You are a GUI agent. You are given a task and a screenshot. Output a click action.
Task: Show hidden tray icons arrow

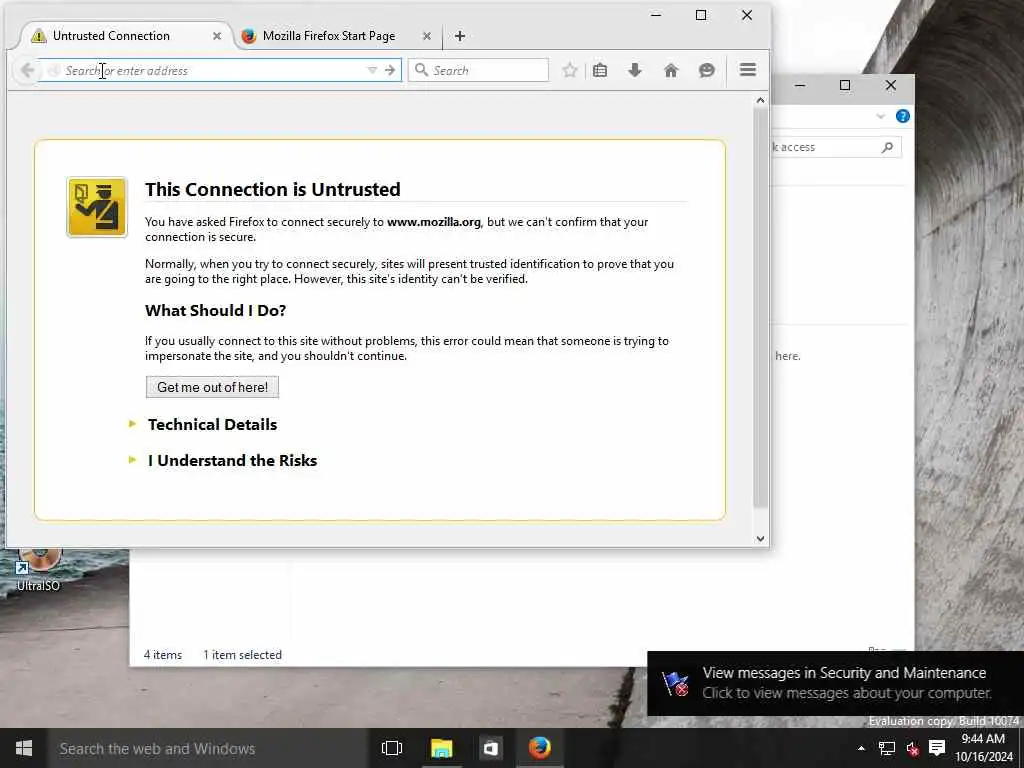861,748
